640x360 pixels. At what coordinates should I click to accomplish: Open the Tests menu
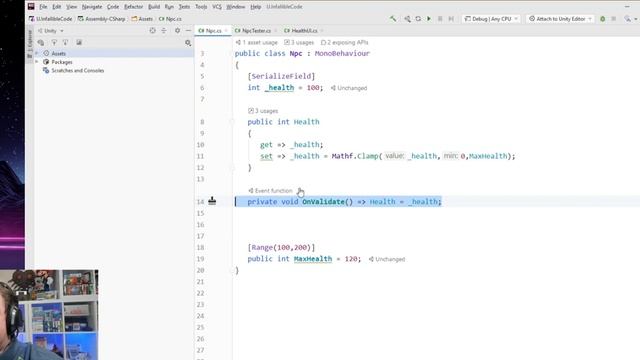(184, 7)
